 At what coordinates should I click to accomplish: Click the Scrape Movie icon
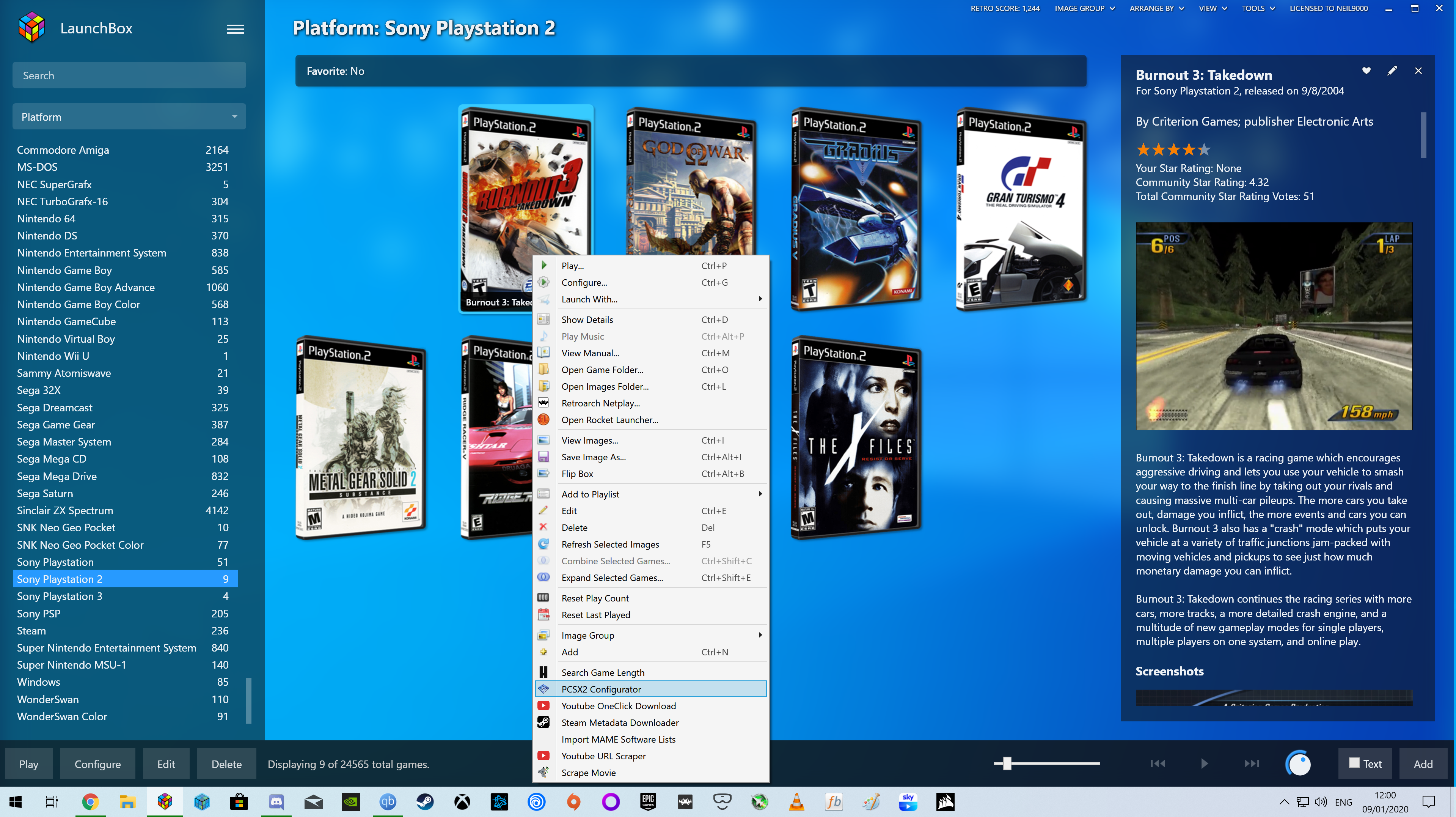543,772
